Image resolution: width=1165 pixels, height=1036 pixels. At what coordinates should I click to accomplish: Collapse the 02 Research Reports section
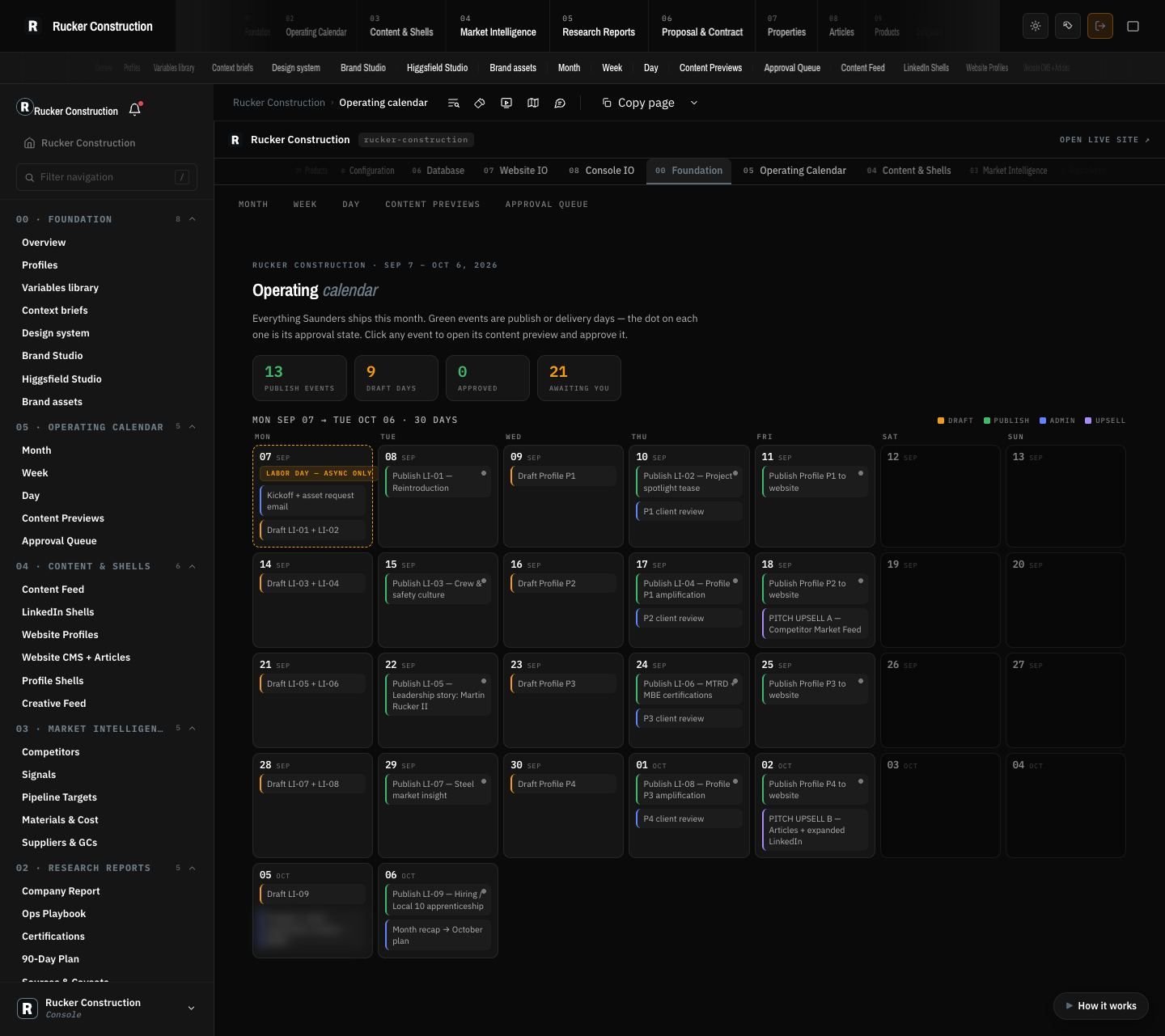(193, 868)
